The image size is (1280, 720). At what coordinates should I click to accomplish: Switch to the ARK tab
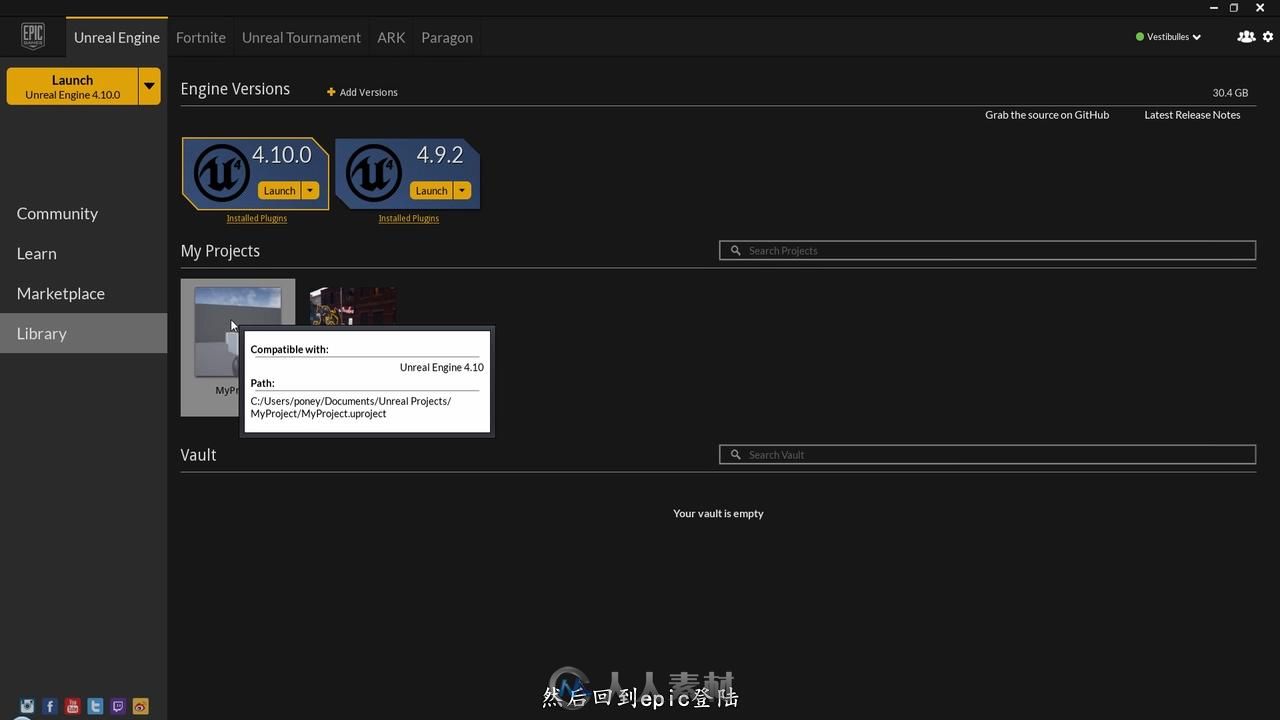coord(391,37)
